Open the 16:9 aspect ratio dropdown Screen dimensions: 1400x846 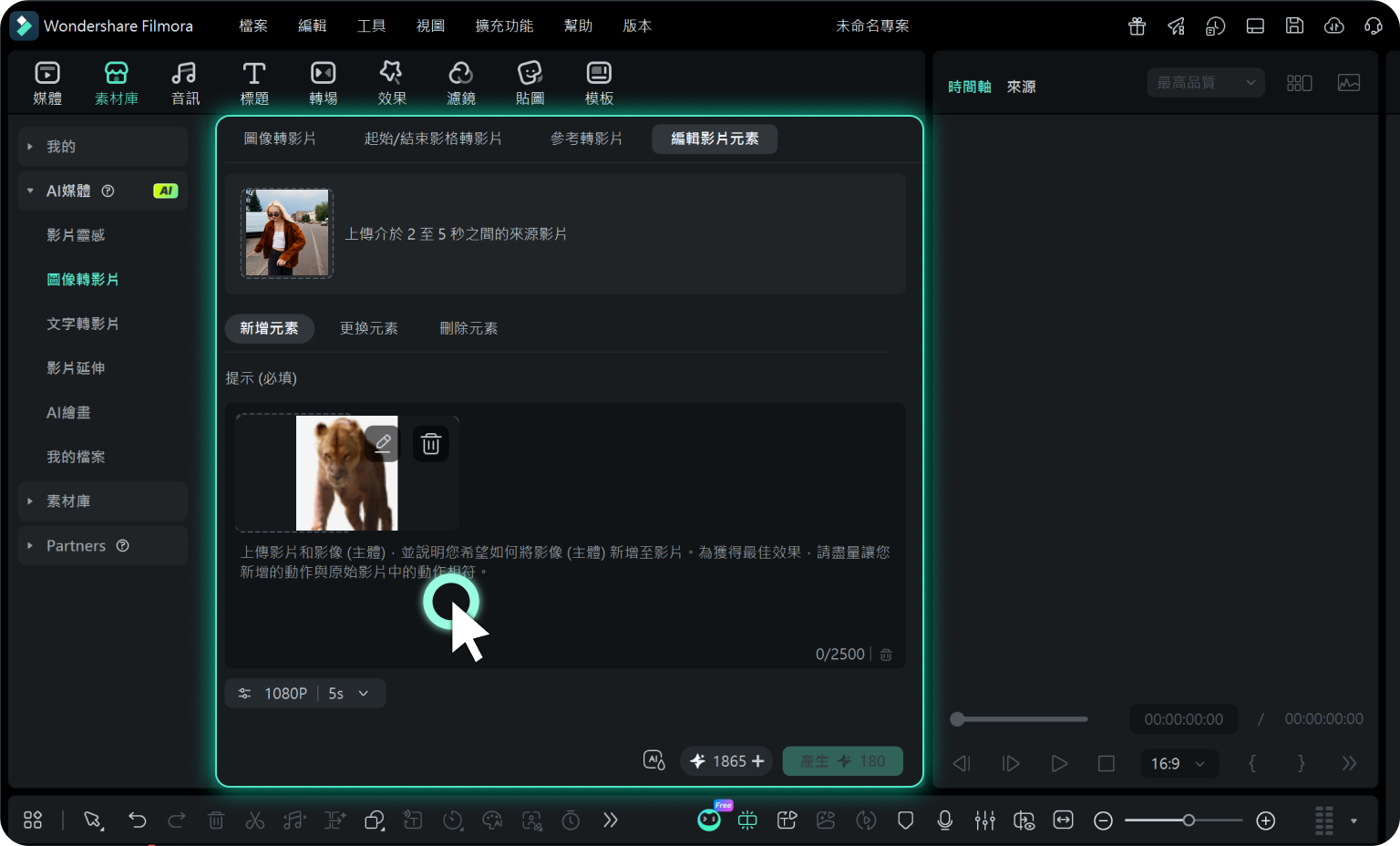point(1178,763)
